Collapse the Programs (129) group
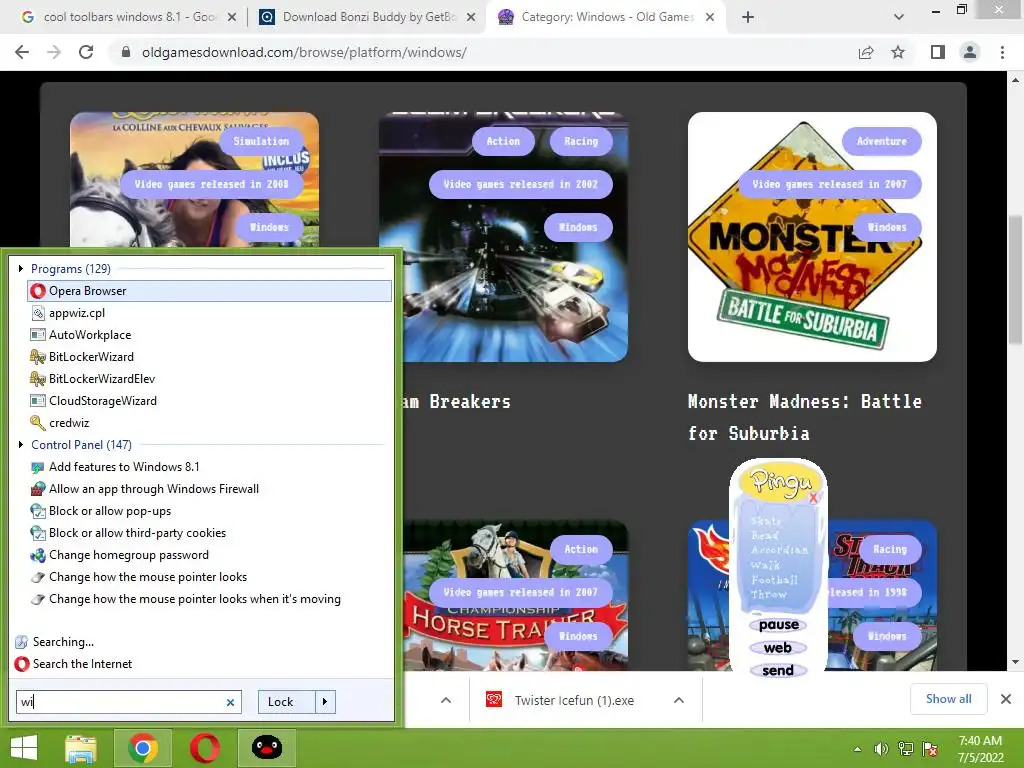 21,268
